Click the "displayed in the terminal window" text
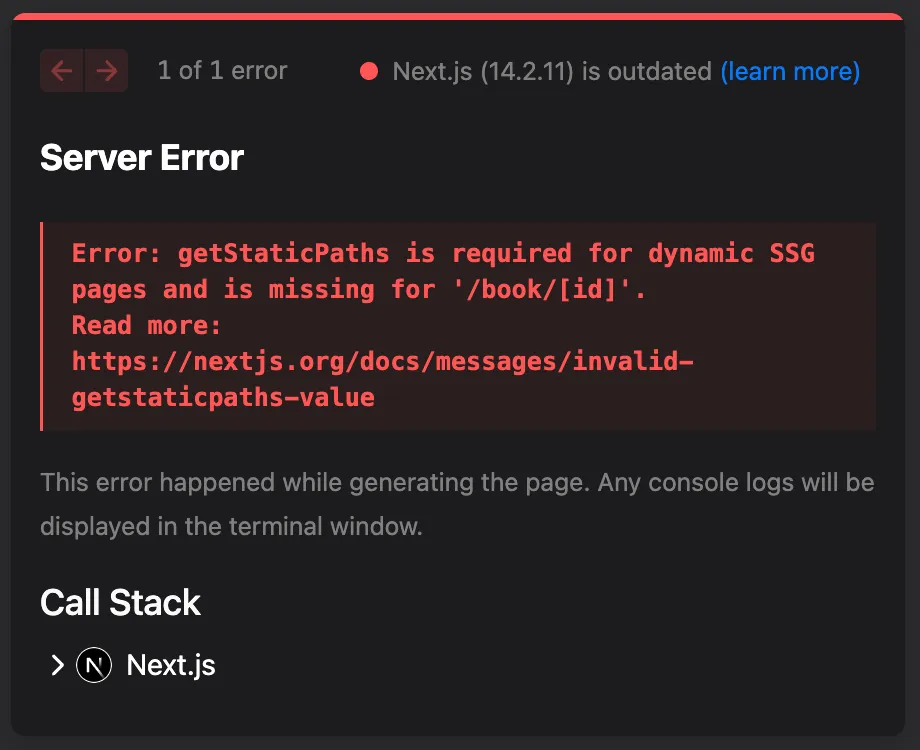The image size is (920, 750). tap(231, 526)
